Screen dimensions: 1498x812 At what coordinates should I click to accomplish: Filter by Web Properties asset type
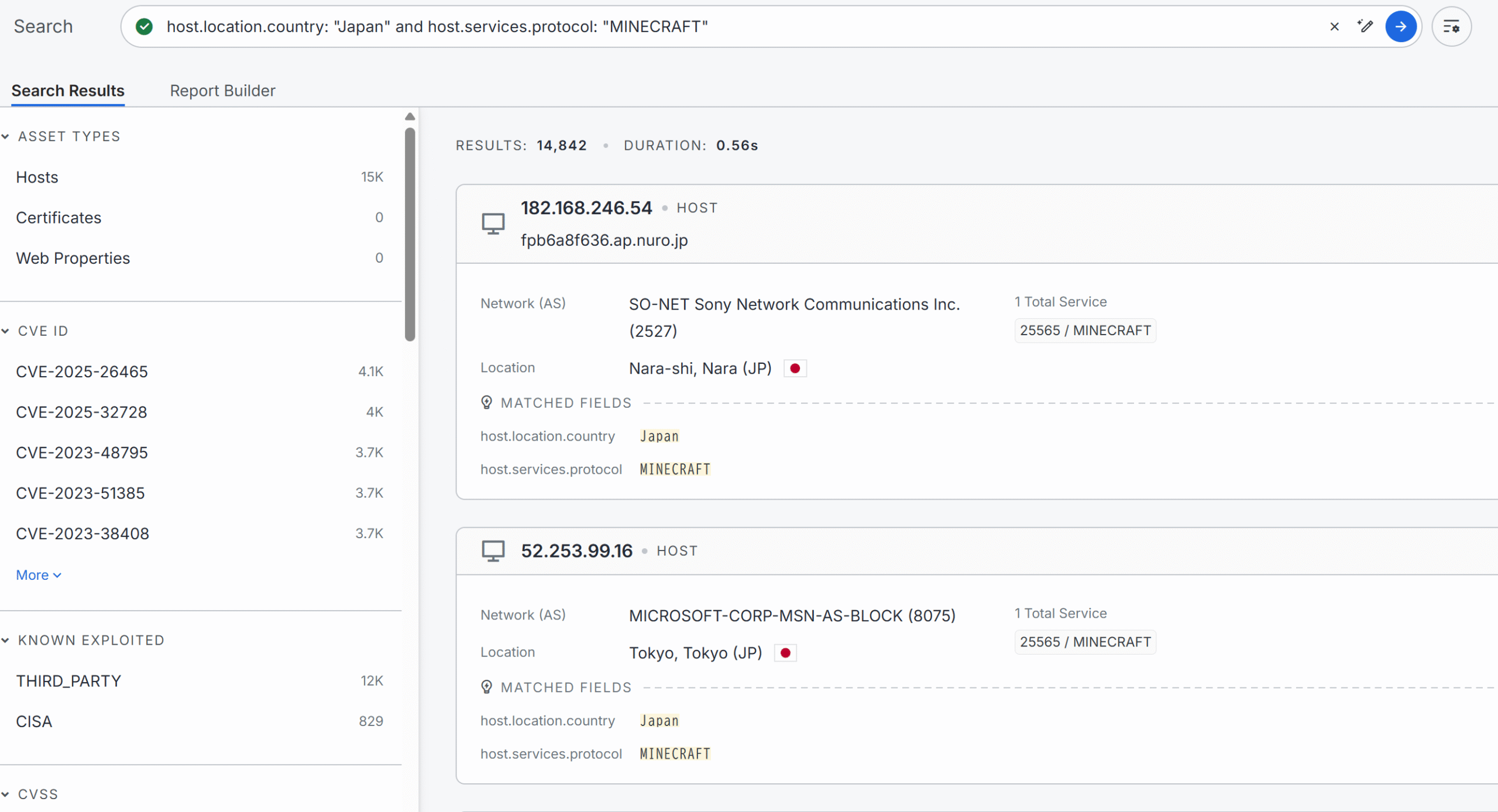[200, 258]
